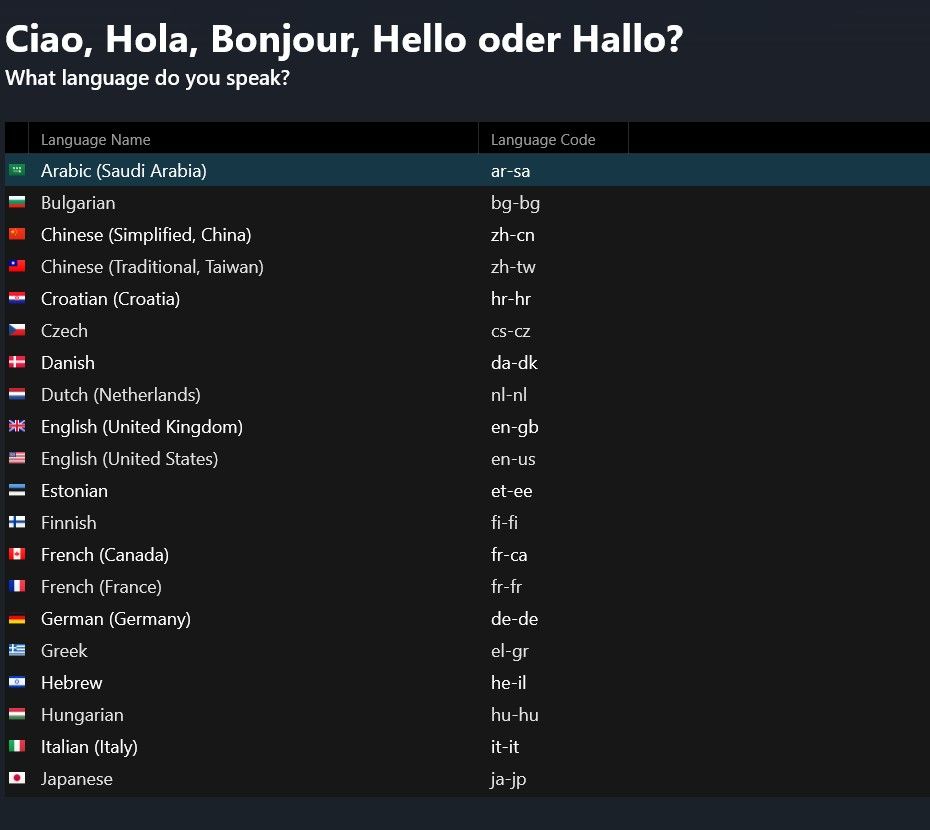Select German (Germany) language row

(467, 619)
